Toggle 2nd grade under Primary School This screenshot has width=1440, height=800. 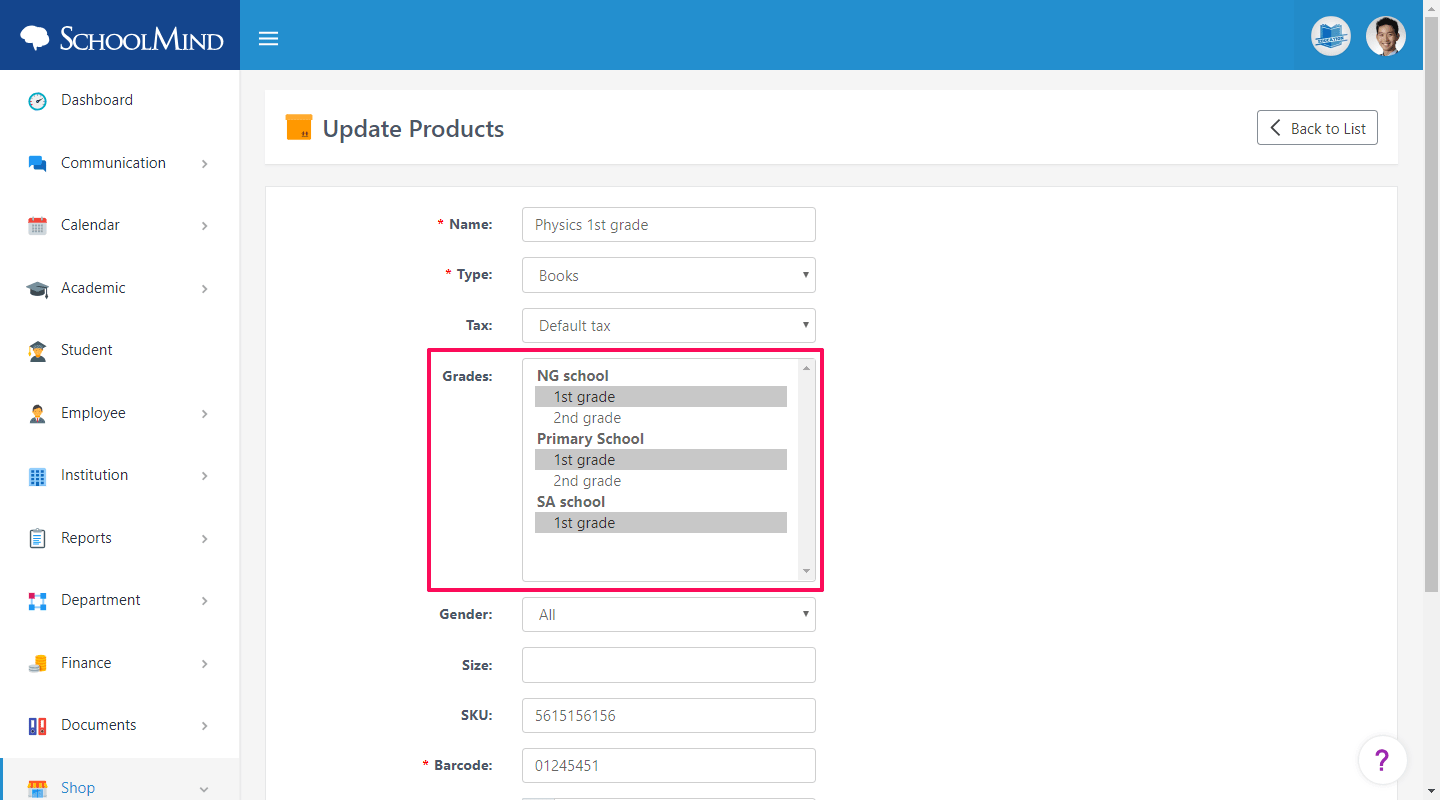click(661, 481)
